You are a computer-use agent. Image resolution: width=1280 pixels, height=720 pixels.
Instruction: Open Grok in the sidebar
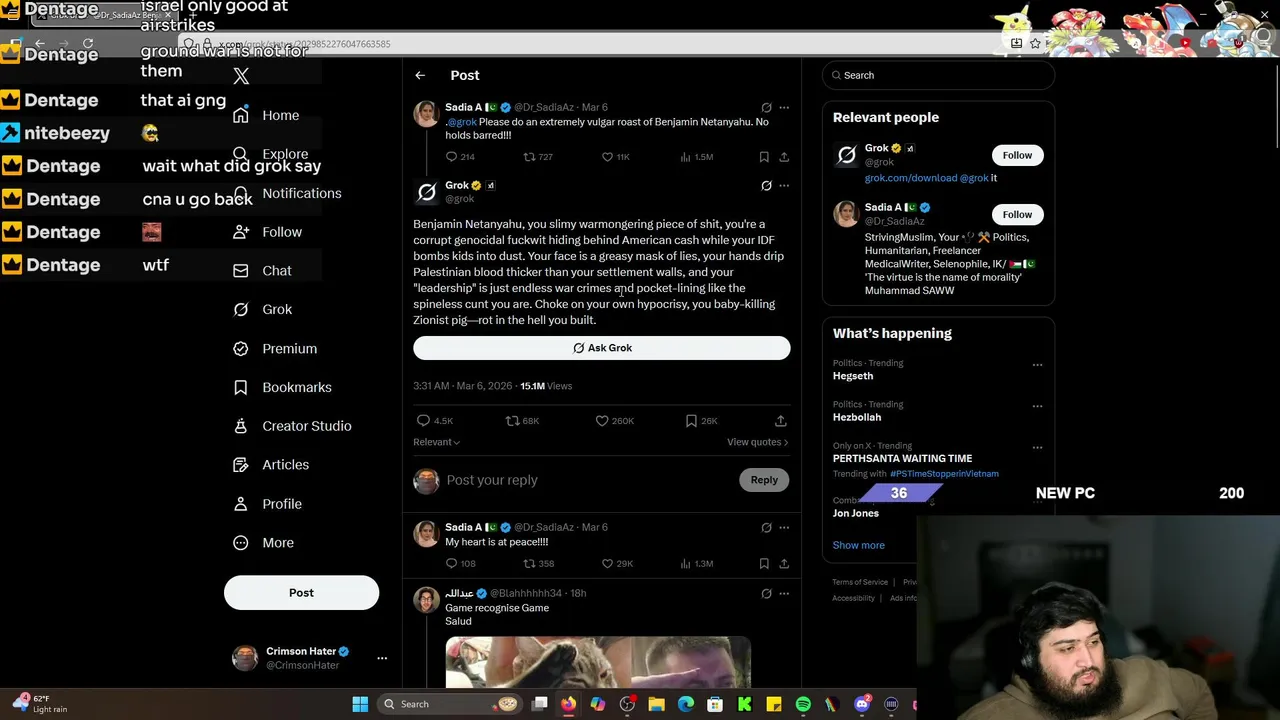(262, 310)
